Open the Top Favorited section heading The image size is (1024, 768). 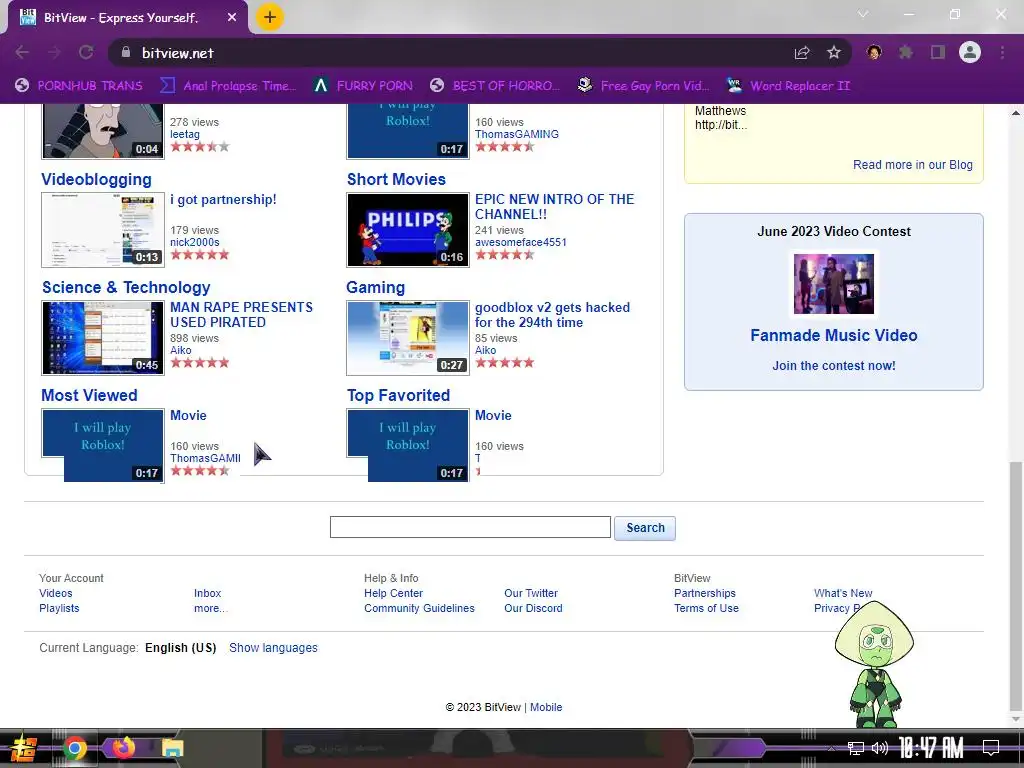point(398,395)
